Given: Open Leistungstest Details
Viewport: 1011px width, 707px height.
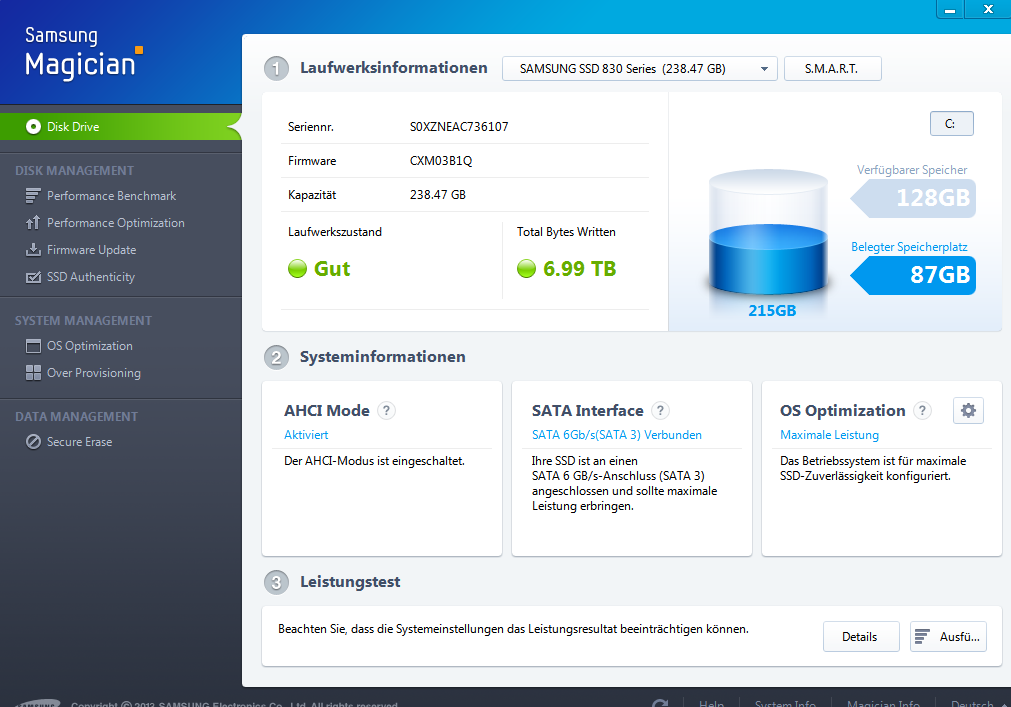Looking at the screenshot, I should point(861,637).
